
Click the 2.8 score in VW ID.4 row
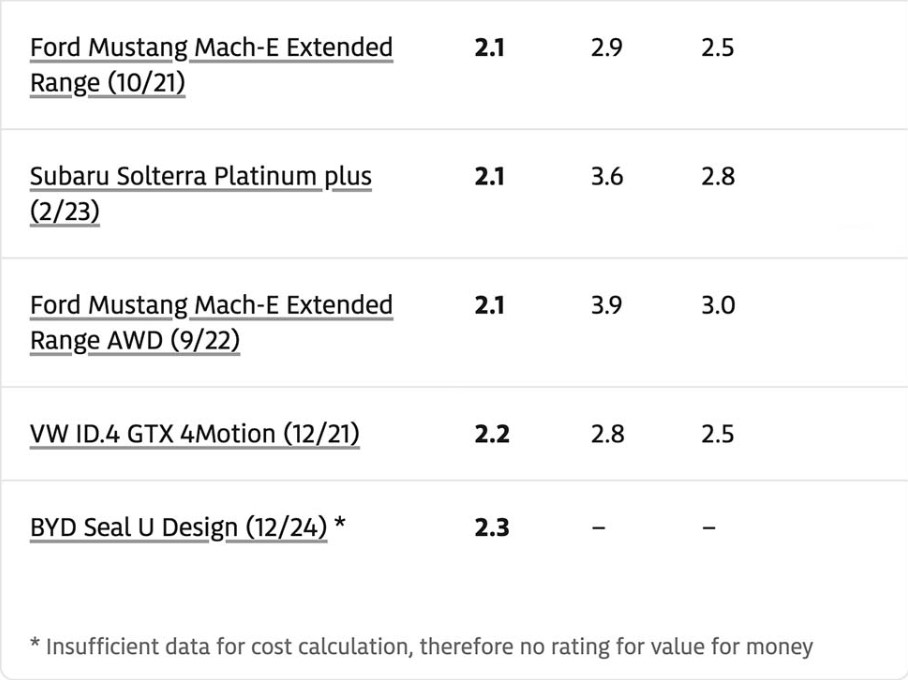point(607,434)
